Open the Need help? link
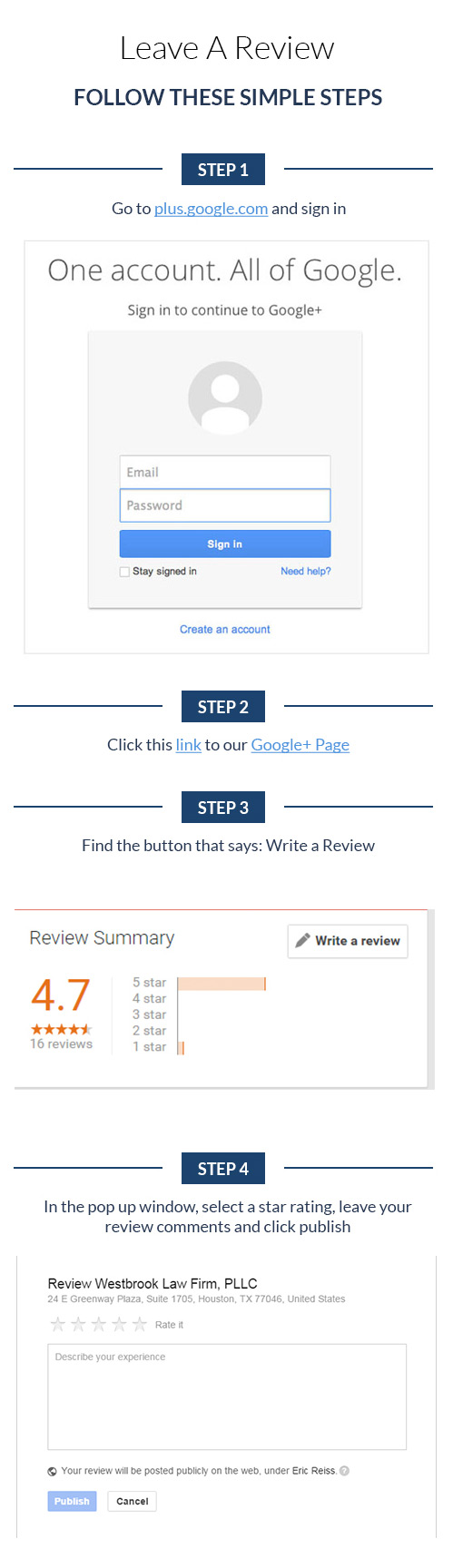 click(306, 571)
